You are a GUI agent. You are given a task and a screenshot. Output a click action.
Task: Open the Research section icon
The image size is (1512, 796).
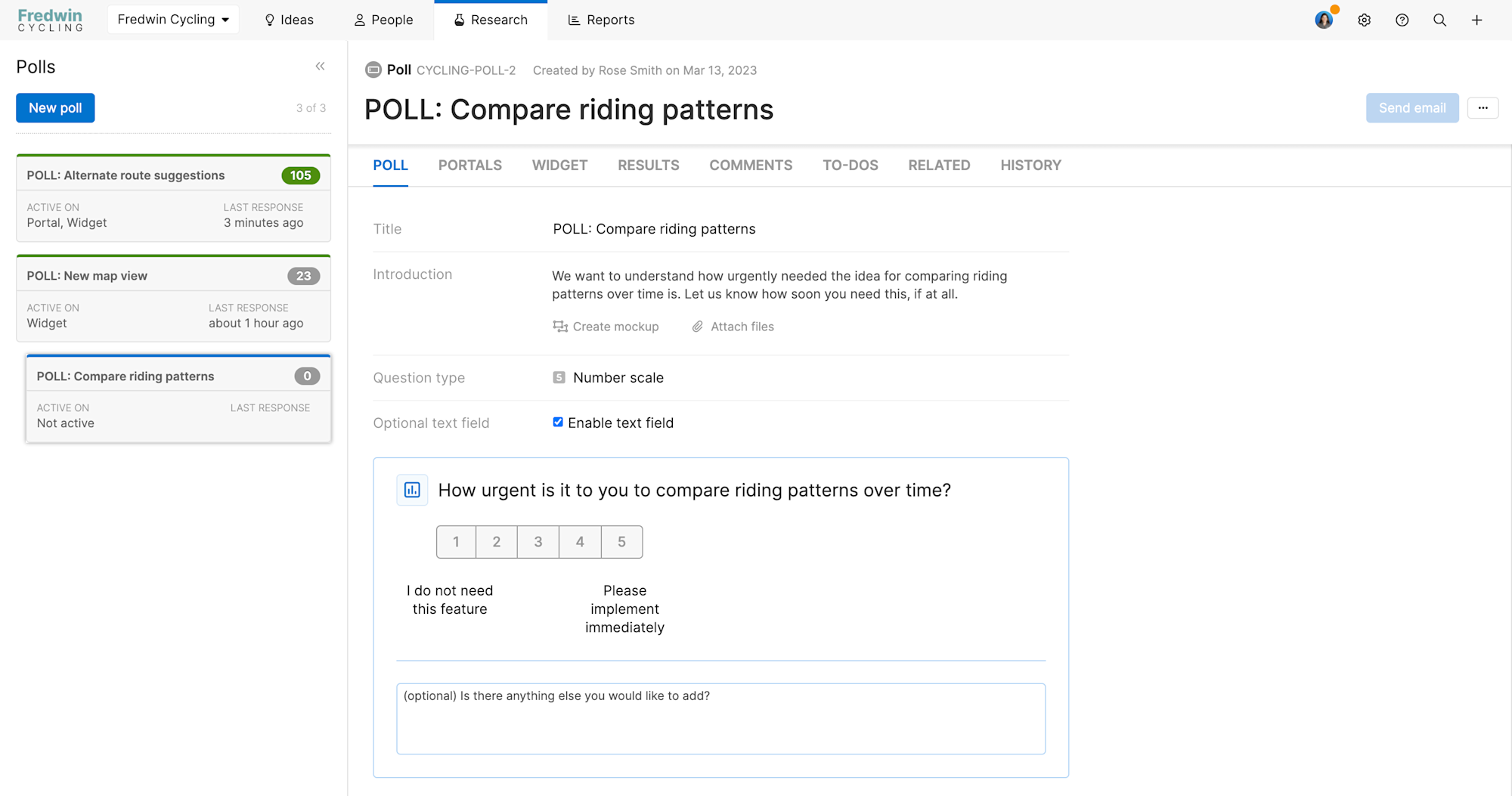[458, 20]
